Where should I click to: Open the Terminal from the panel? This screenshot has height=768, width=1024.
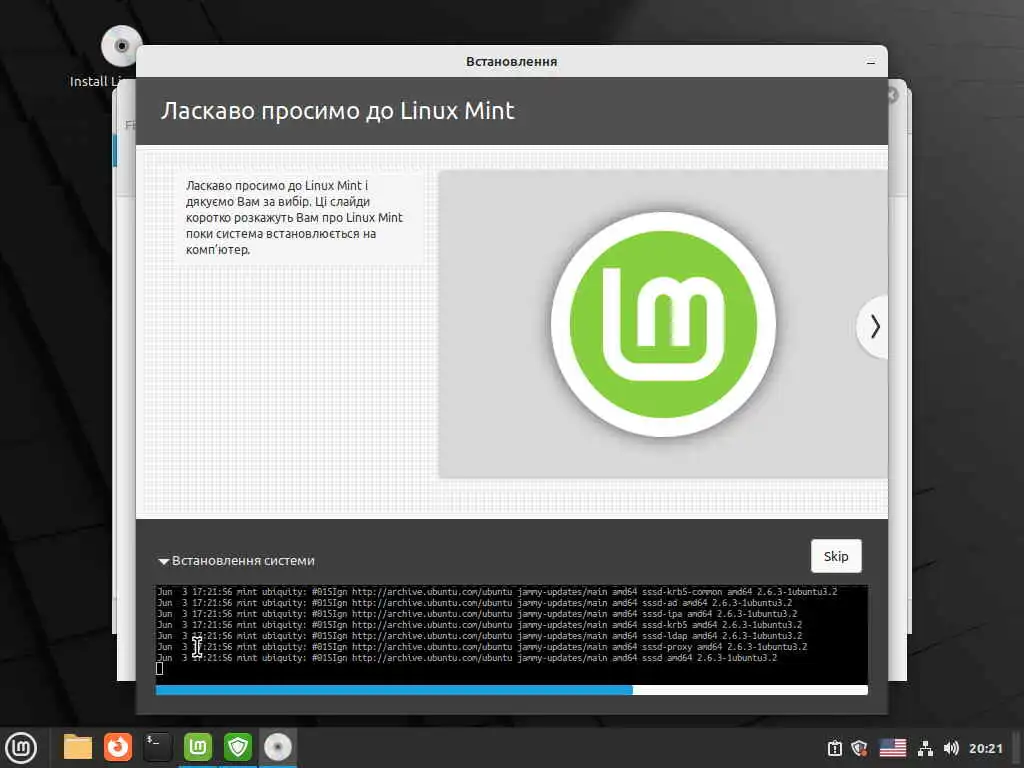(x=157, y=747)
